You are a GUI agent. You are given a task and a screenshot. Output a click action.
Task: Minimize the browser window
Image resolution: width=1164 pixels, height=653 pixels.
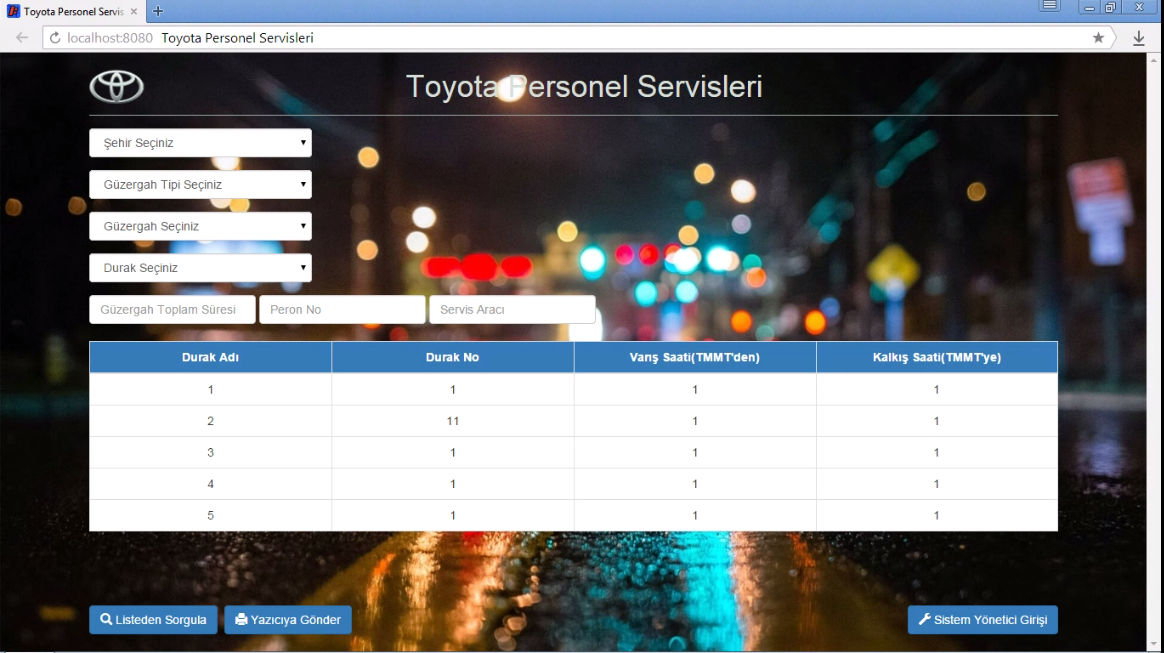1089,7
